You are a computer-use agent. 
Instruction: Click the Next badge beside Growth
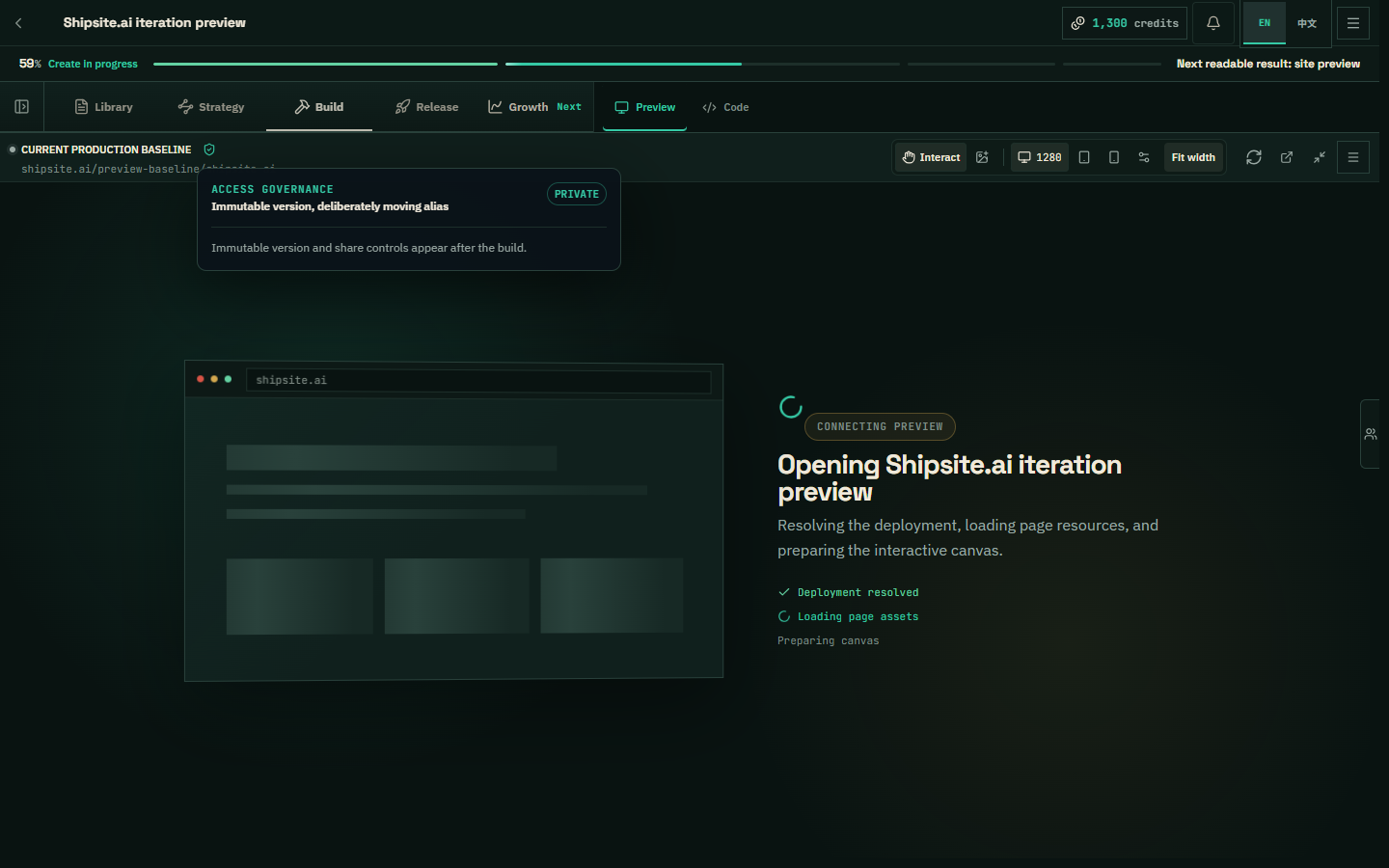point(569,107)
